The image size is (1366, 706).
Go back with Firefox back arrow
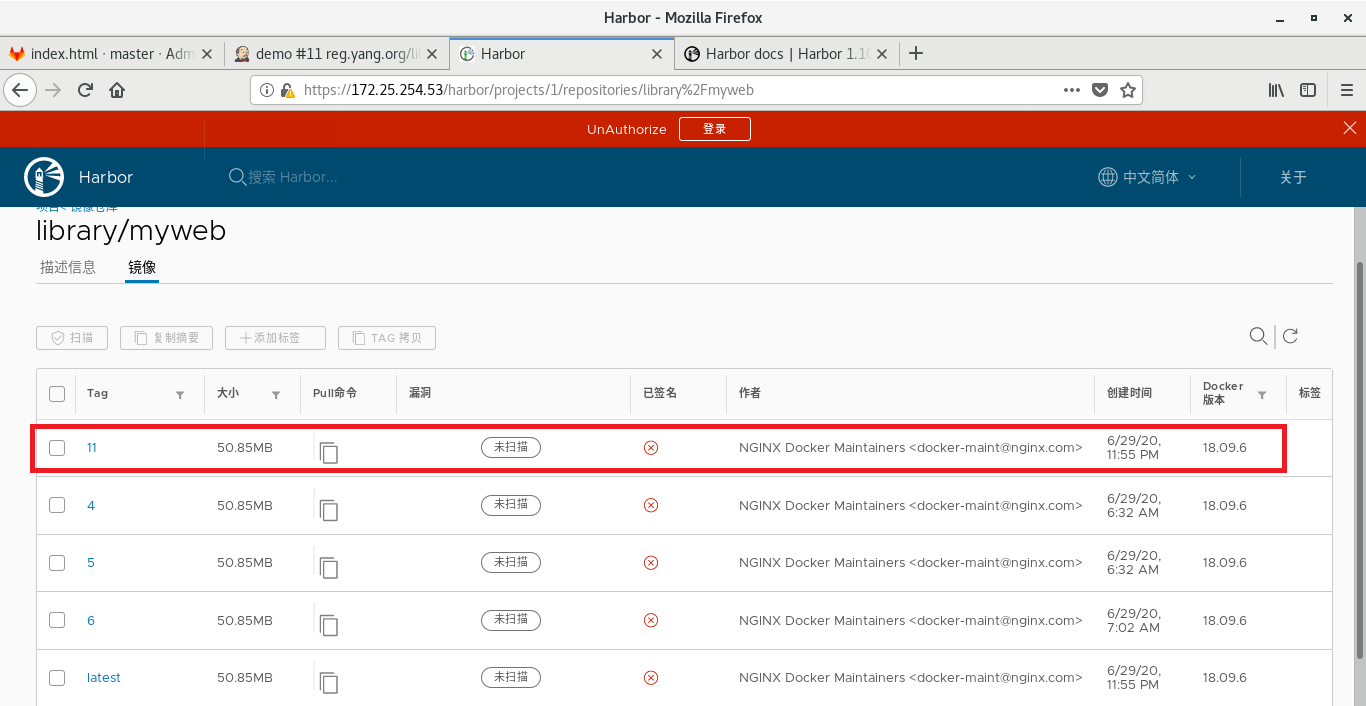tap(21, 90)
